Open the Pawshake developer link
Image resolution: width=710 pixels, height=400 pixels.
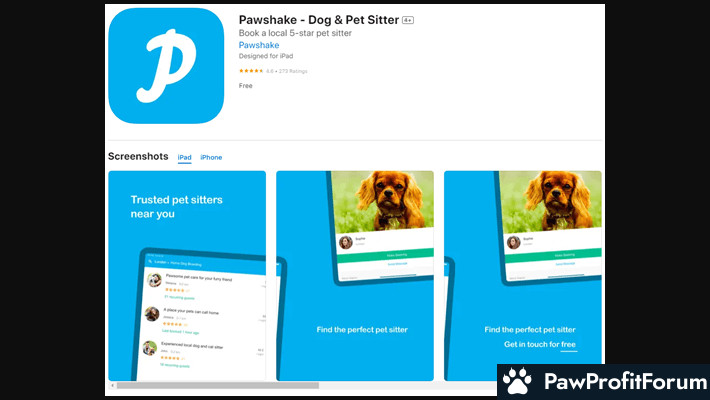[259, 45]
